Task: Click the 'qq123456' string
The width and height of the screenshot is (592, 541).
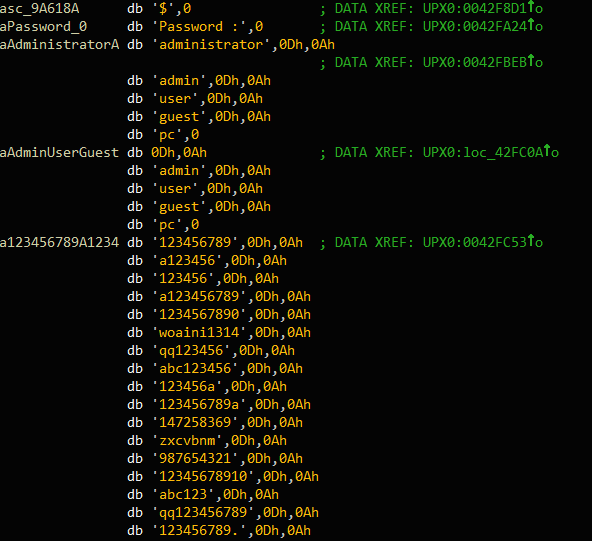Action: tap(191, 351)
